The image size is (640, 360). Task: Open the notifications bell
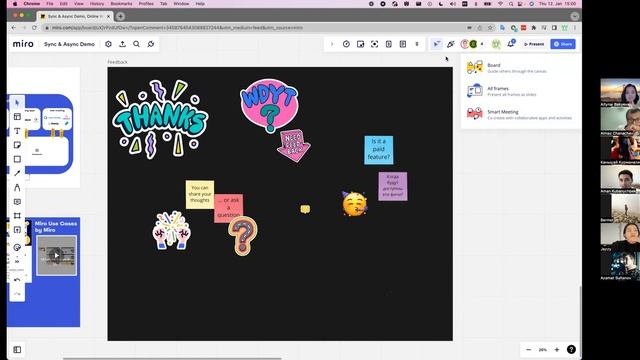point(511,44)
